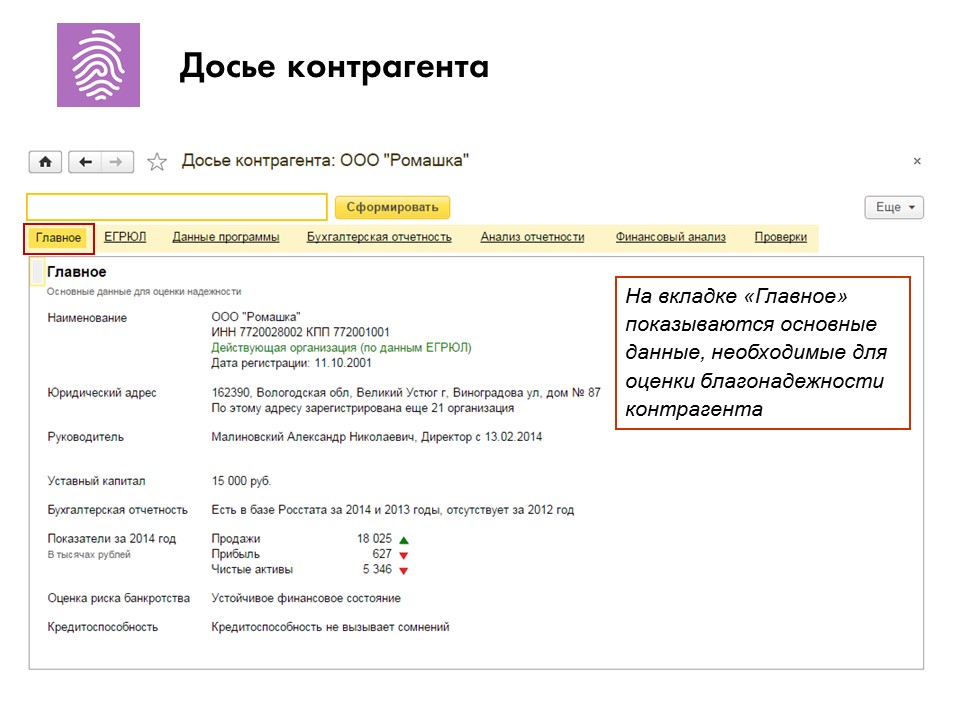Viewport: 960px width, 720px height.
Task: Click the line about 21 more organizations registered
Action: pyautogui.click(x=362, y=408)
